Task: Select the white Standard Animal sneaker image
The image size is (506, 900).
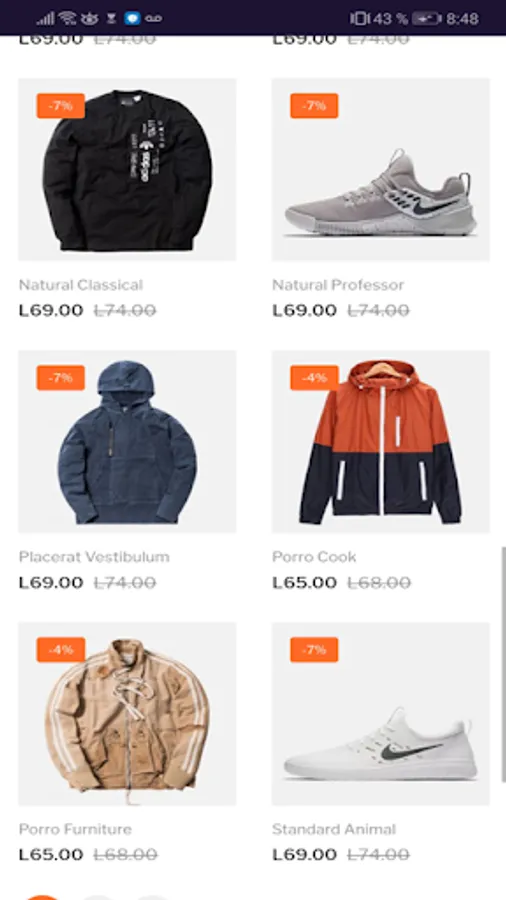Action: point(380,713)
